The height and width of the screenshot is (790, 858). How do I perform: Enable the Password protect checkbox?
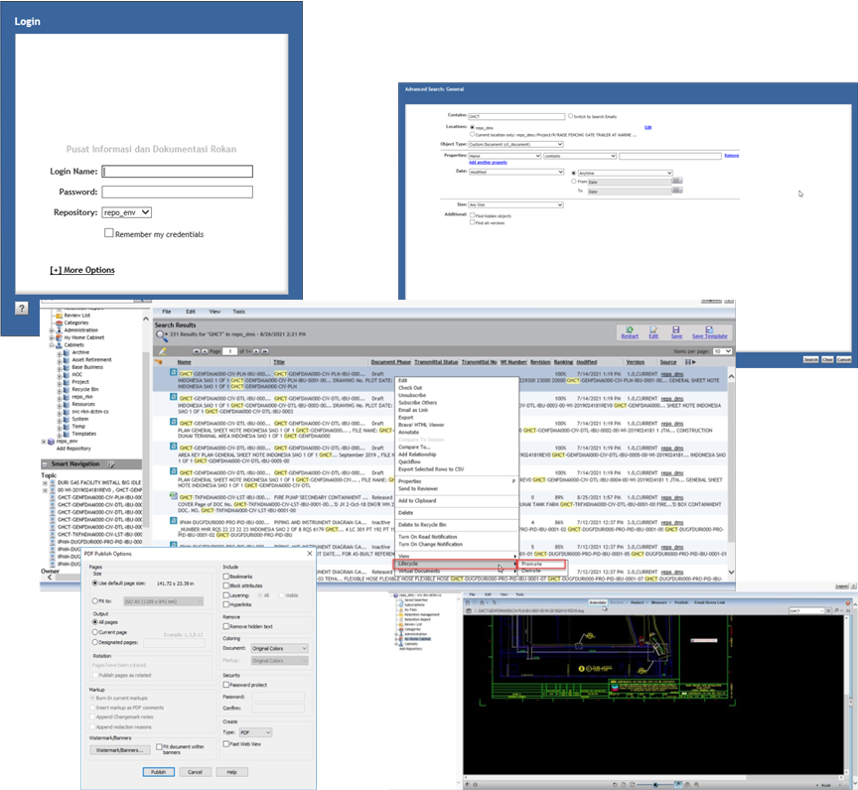tap(226, 683)
